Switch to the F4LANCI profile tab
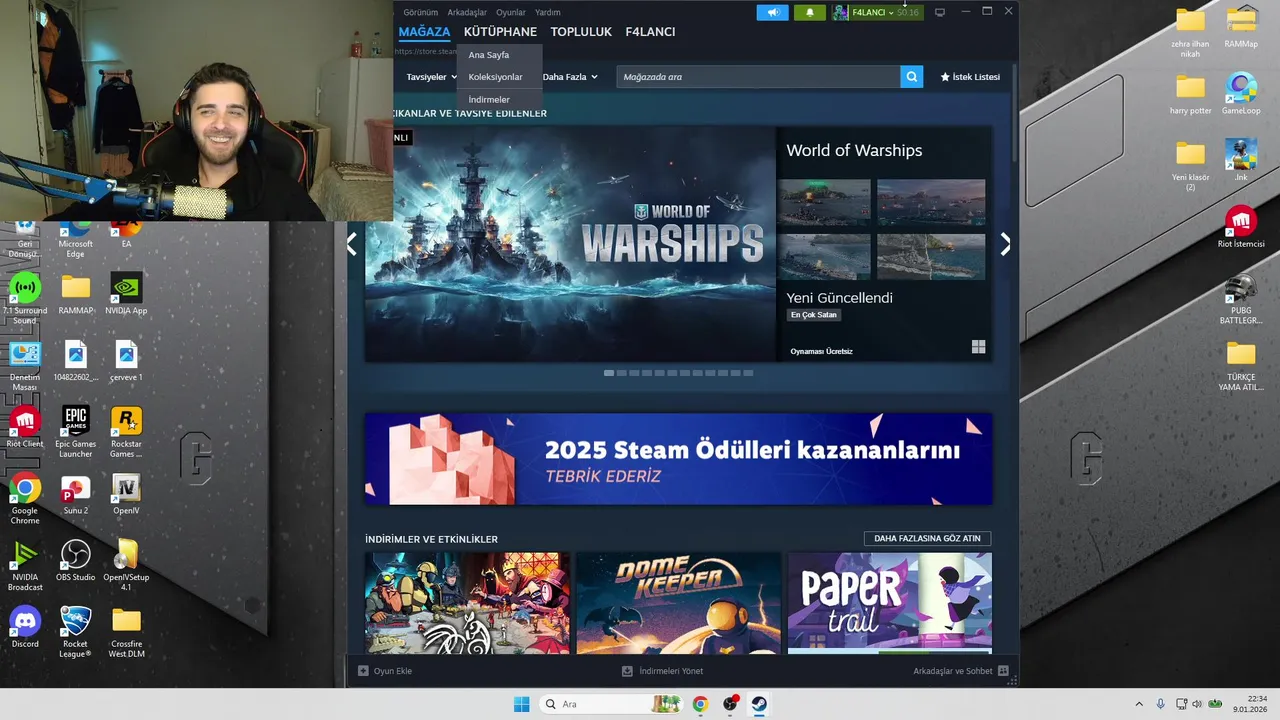Viewport: 1280px width, 720px height. [650, 32]
